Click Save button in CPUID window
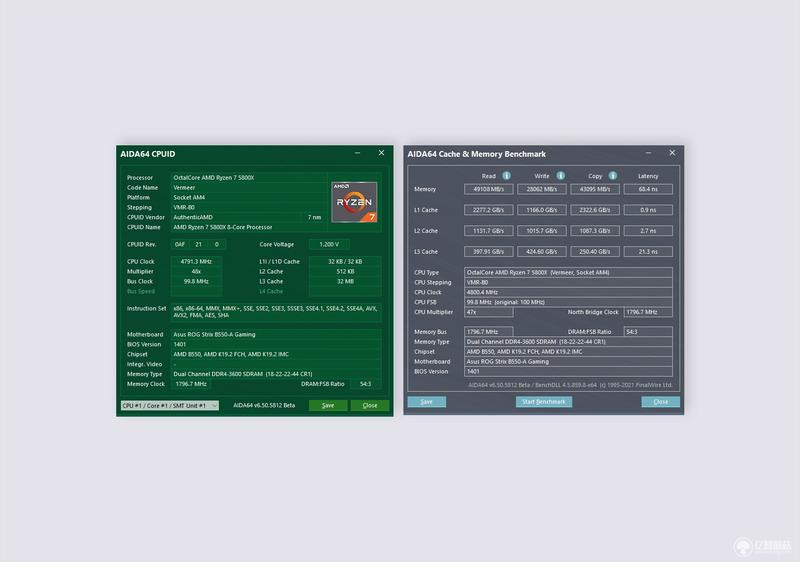This screenshot has height=562, width=800. (328, 405)
